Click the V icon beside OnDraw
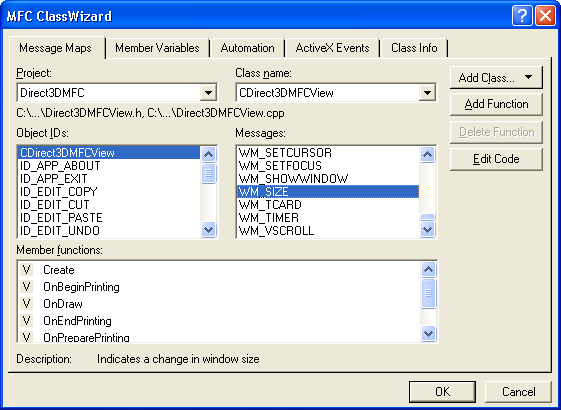Viewport: 561px width, 410px height. (26, 304)
